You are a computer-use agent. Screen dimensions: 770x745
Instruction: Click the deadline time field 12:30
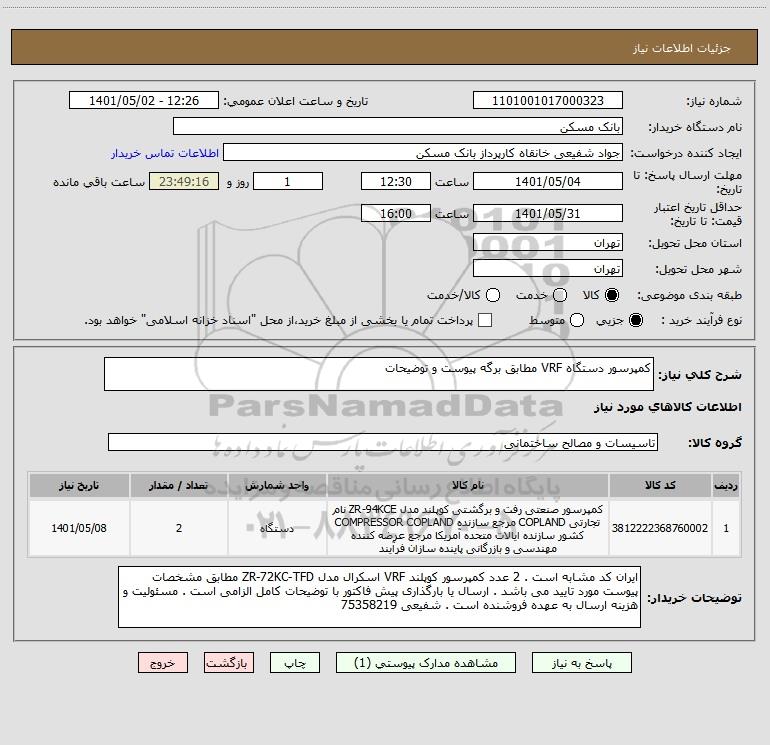(x=396, y=181)
